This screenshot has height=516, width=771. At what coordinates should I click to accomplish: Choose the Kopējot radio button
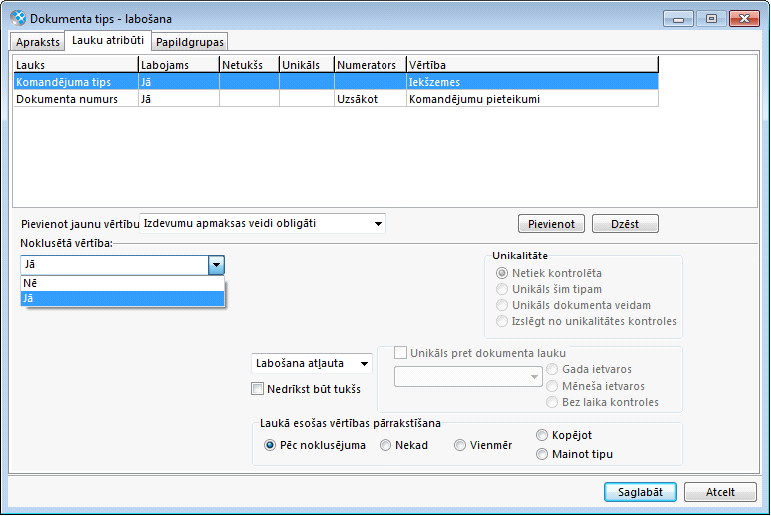542,436
